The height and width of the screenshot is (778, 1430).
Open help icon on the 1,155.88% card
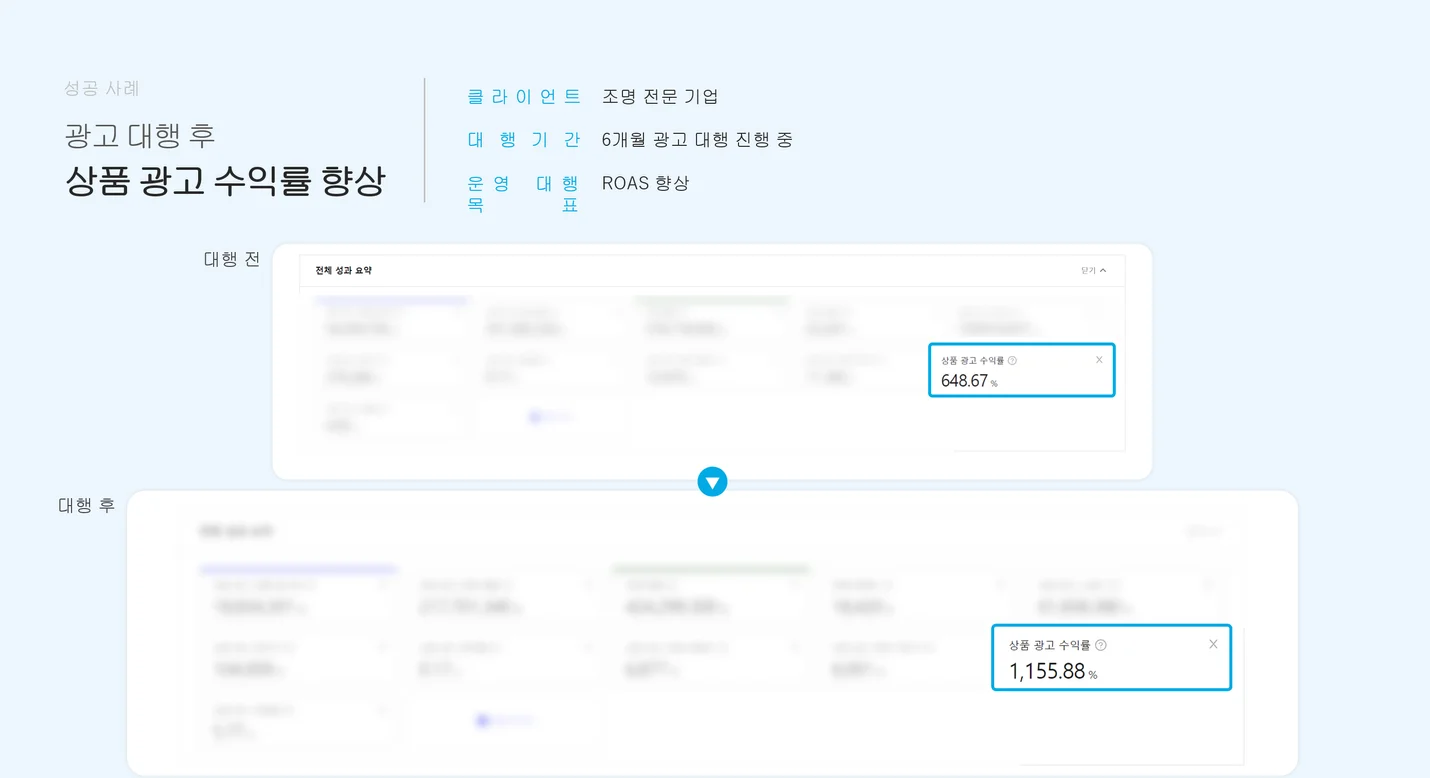pos(1101,645)
